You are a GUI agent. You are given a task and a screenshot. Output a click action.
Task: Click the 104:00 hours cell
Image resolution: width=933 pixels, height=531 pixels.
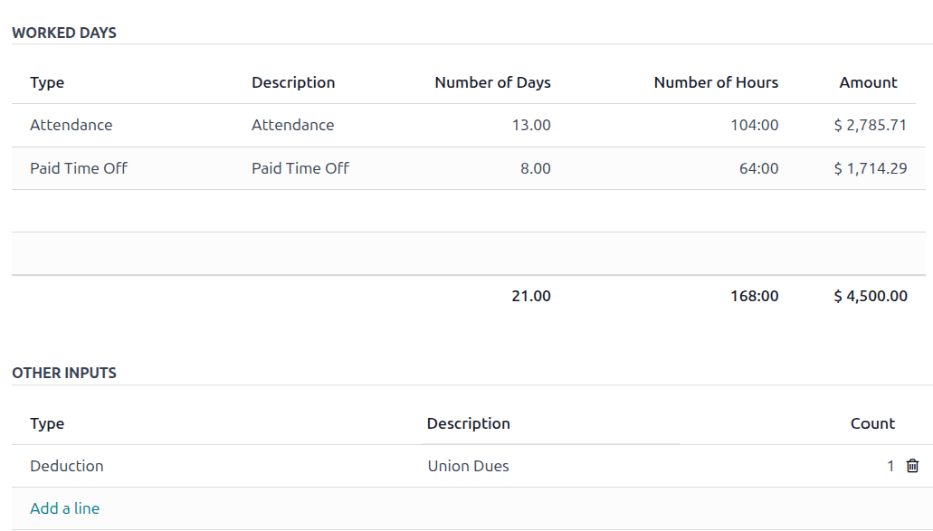754,126
